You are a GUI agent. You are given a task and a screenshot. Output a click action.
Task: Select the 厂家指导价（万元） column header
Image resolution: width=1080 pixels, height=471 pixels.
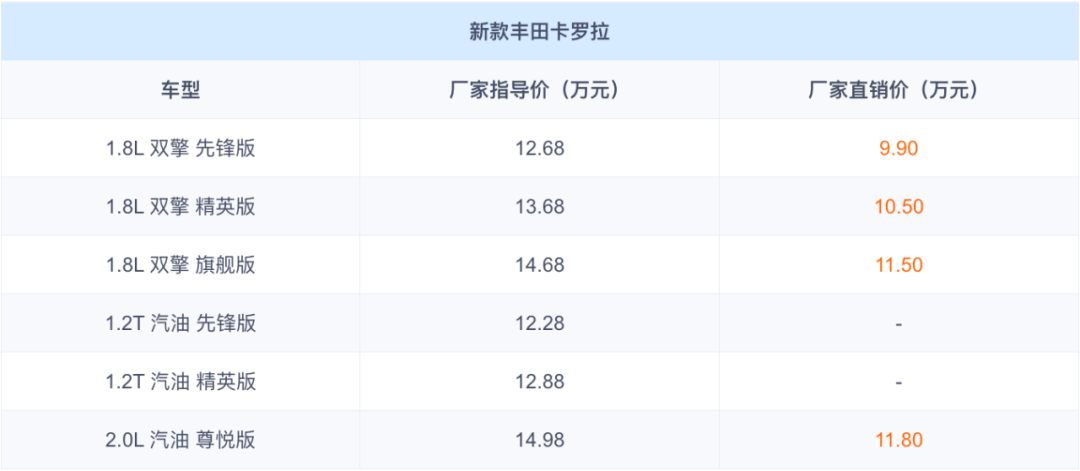(540, 90)
